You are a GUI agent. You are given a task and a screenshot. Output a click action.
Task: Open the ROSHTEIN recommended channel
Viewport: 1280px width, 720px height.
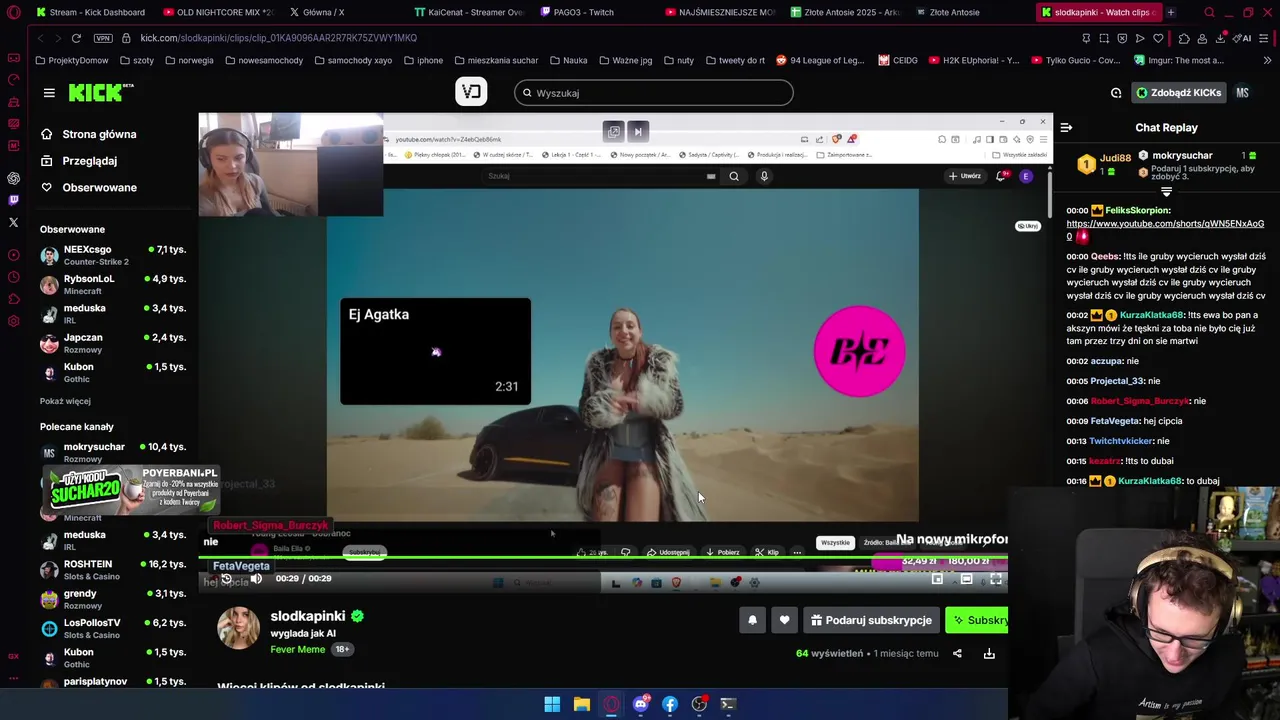coord(112,570)
